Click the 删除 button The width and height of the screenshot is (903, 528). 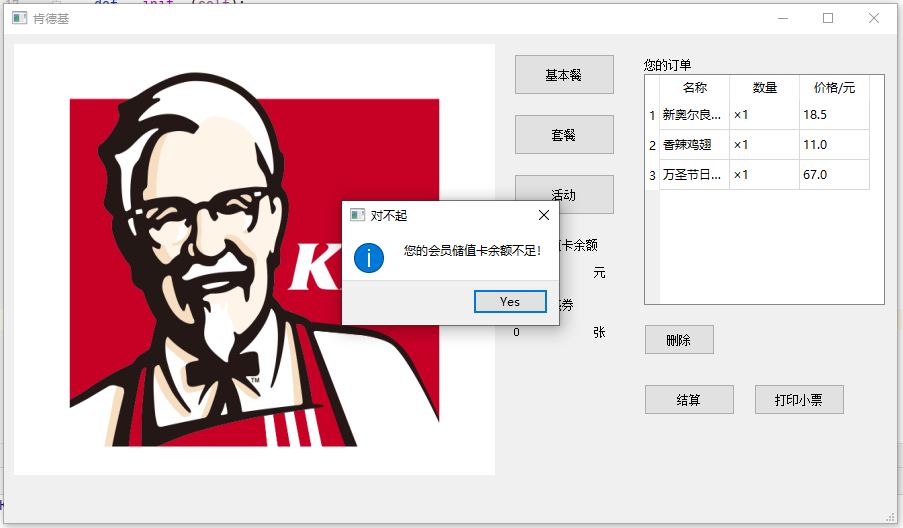679,340
